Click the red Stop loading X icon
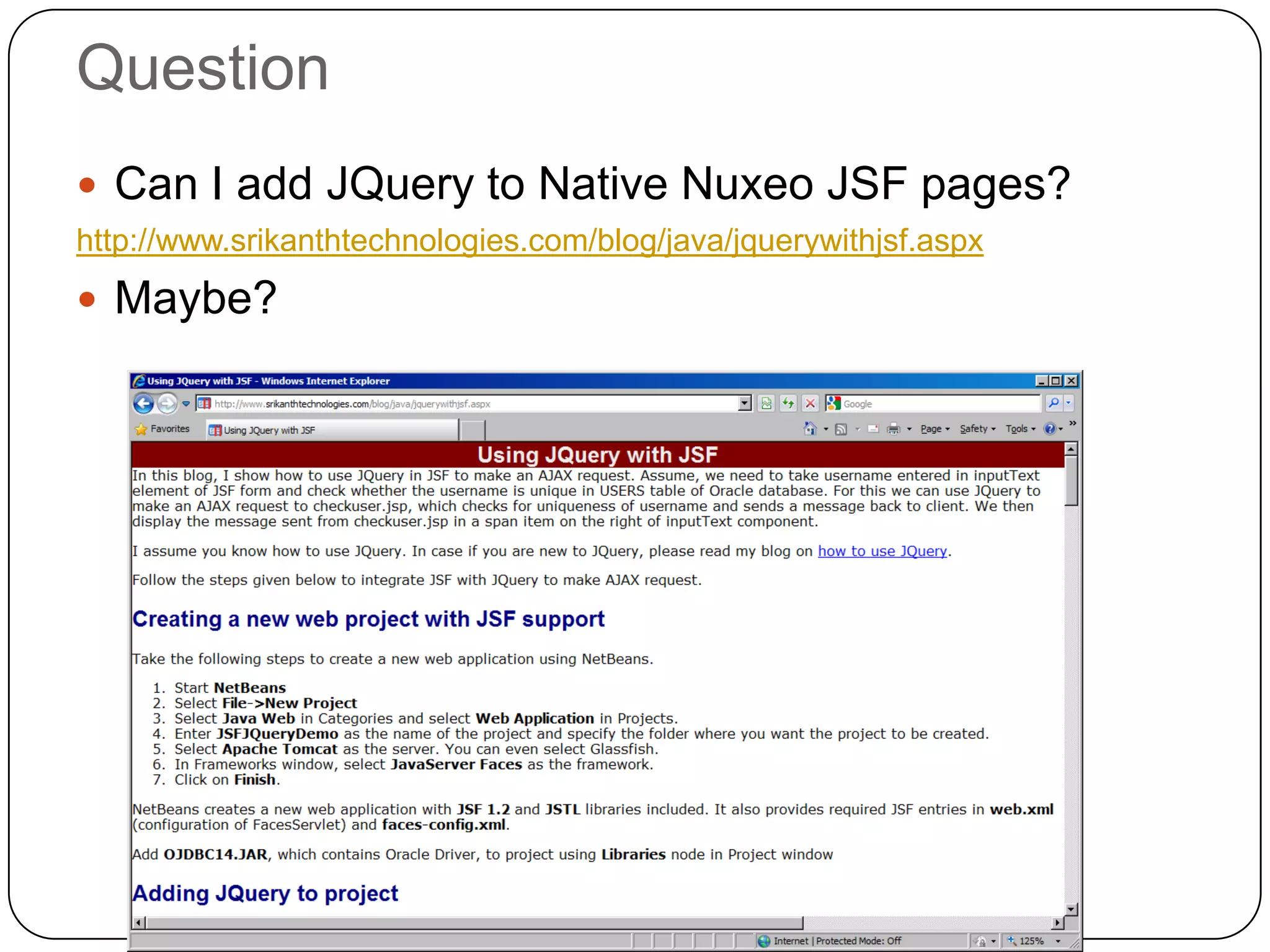The width and height of the screenshot is (1270, 952). coord(810,404)
